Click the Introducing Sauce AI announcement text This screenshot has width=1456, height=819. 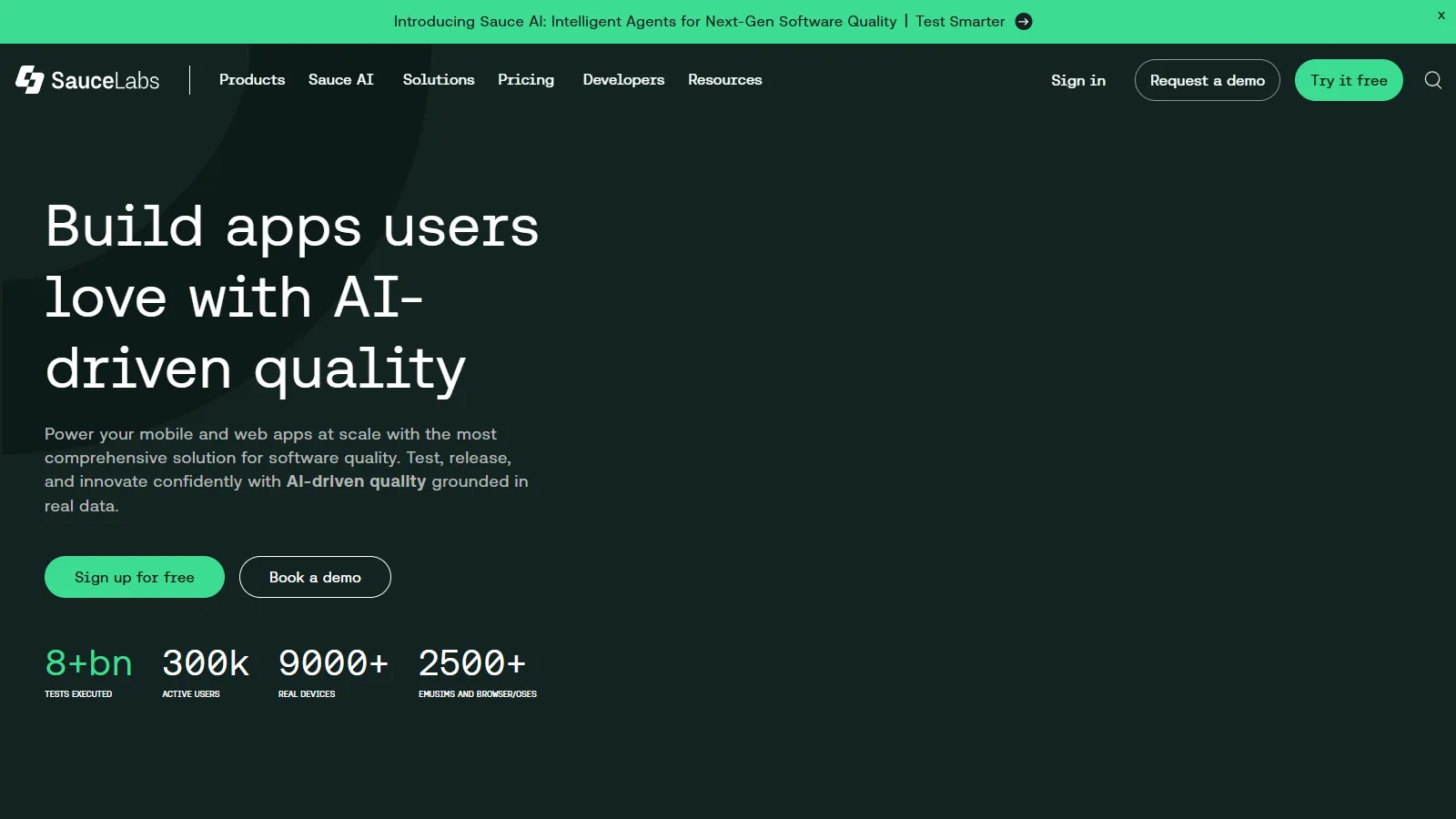(x=644, y=21)
